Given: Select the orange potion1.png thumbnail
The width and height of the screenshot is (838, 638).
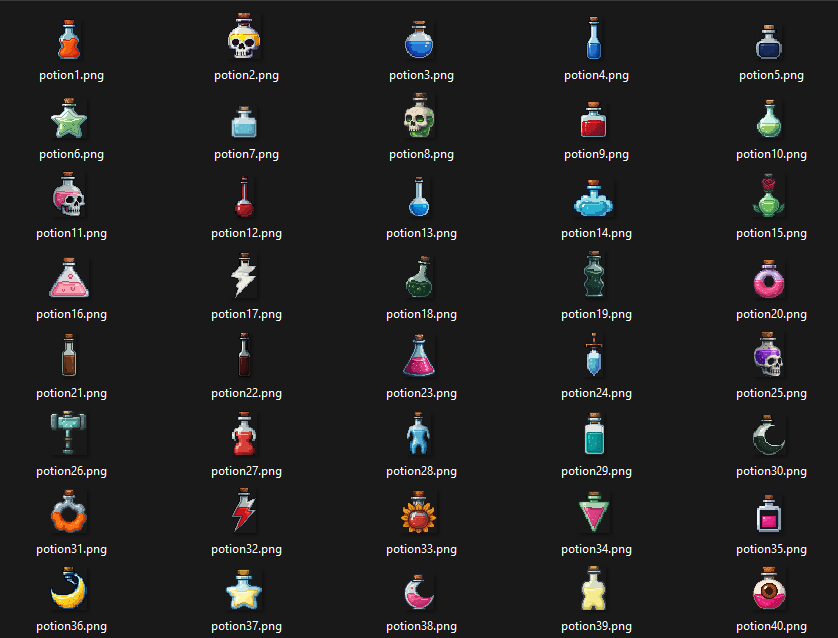Looking at the screenshot, I should tap(69, 40).
